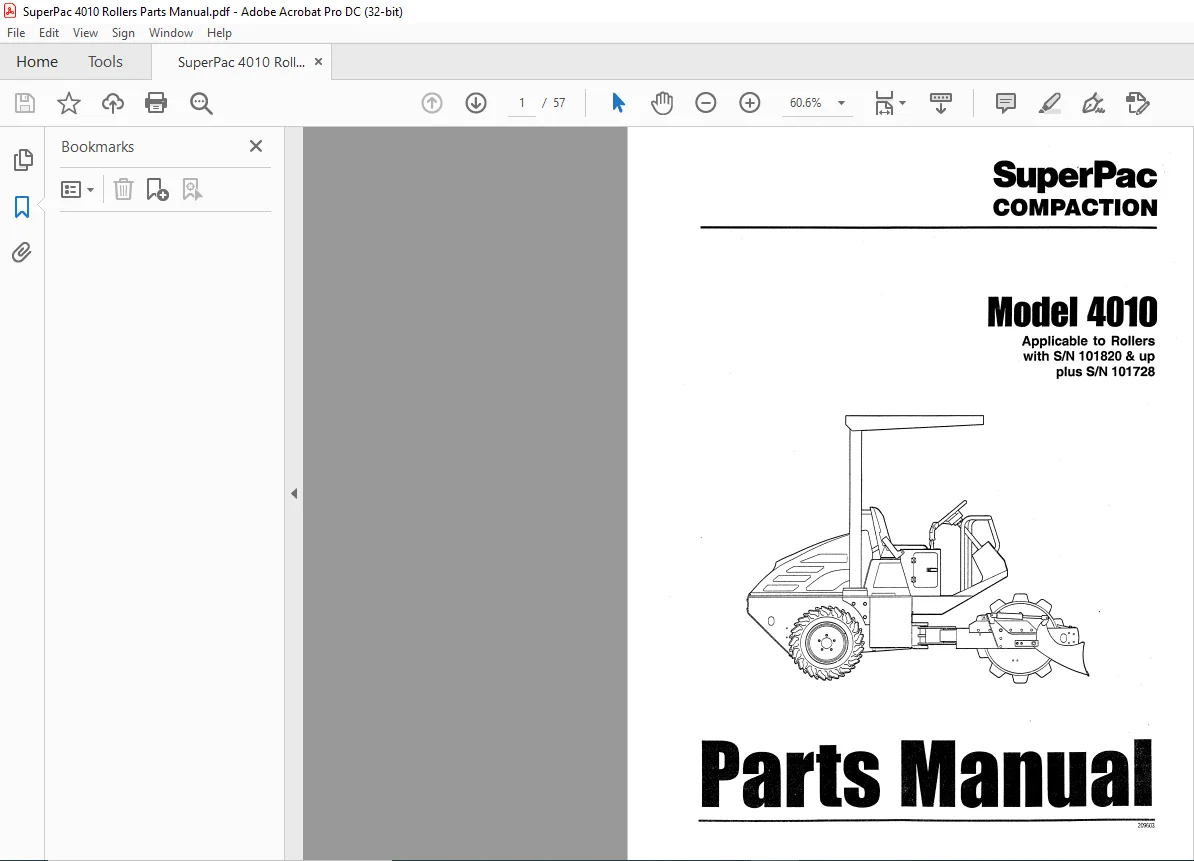Open the Window menu
The height and width of the screenshot is (861, 1194).
(x=171, y=33)
